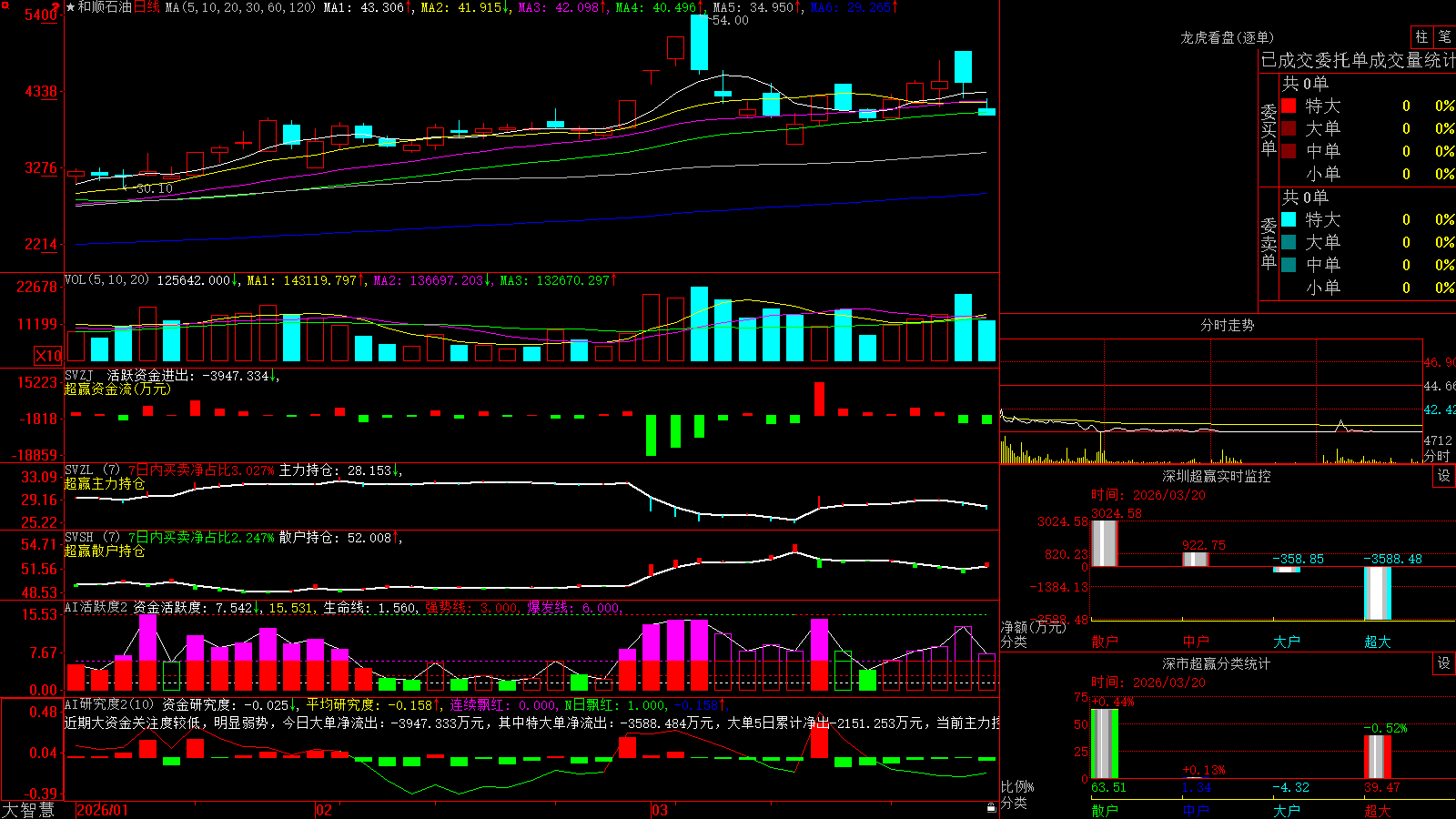Click the 分时走势 panel header
The width and height of the screenshot is (1456, 819).
(1228, 325)
